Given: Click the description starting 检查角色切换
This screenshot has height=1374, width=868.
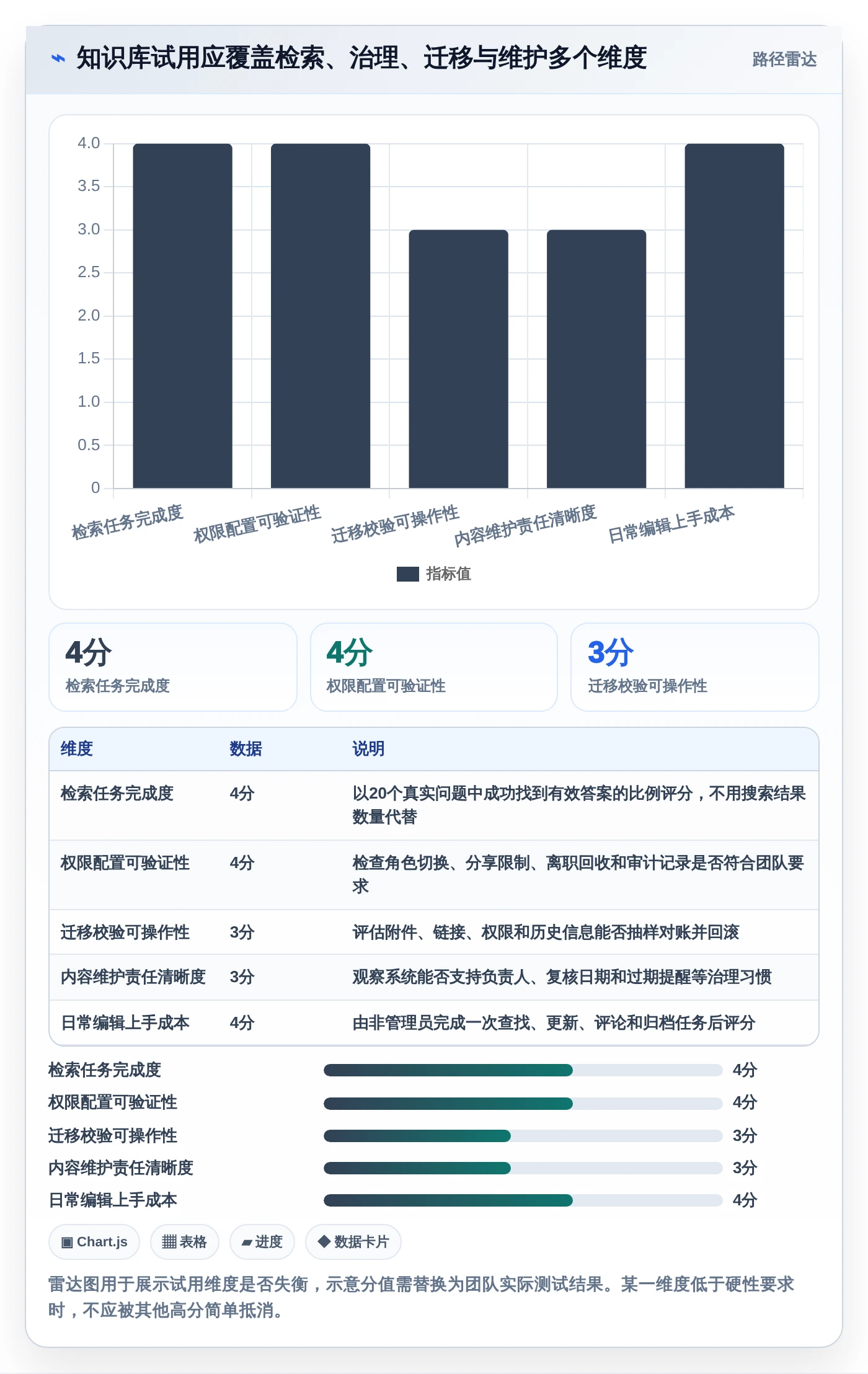Looking at the screenshot, I should [x=578, y=875].
